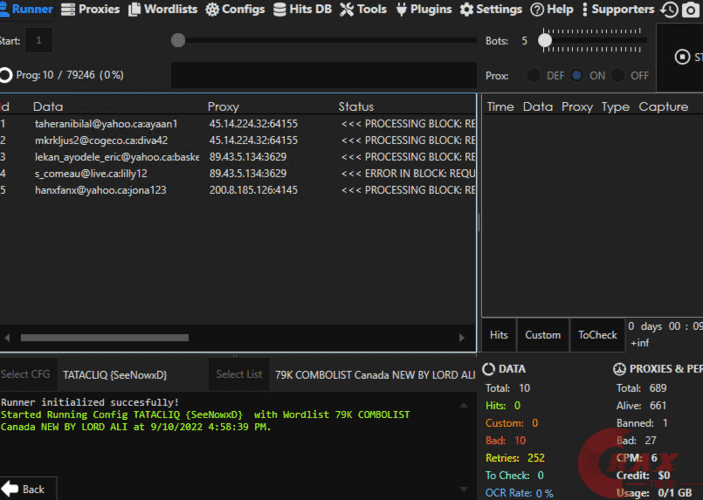The height and width of the screenshot is (500, 703).
Task: Set proxy mode to OFF
Action: point(619,76)
